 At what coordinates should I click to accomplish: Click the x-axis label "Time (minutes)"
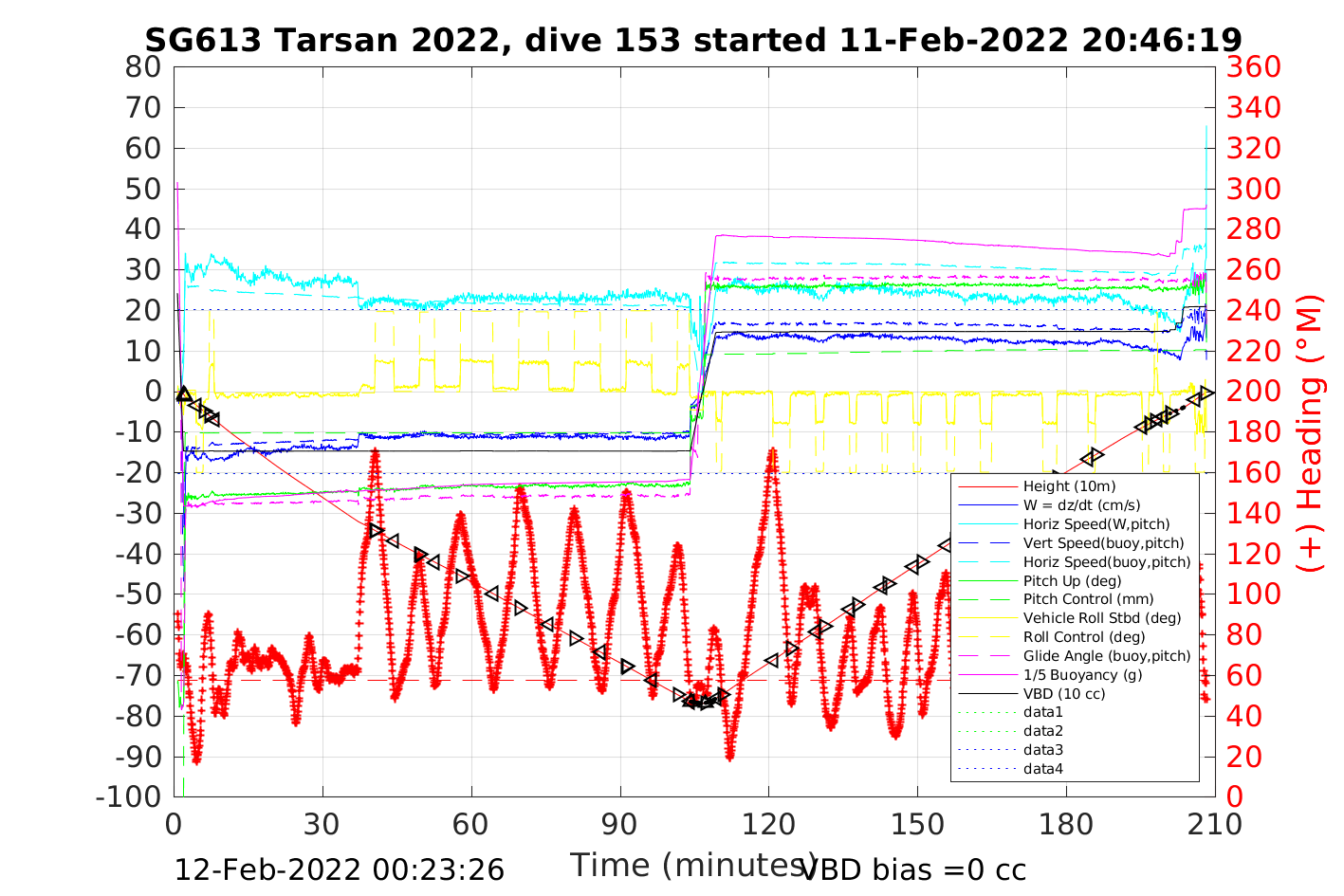point(693,866)
